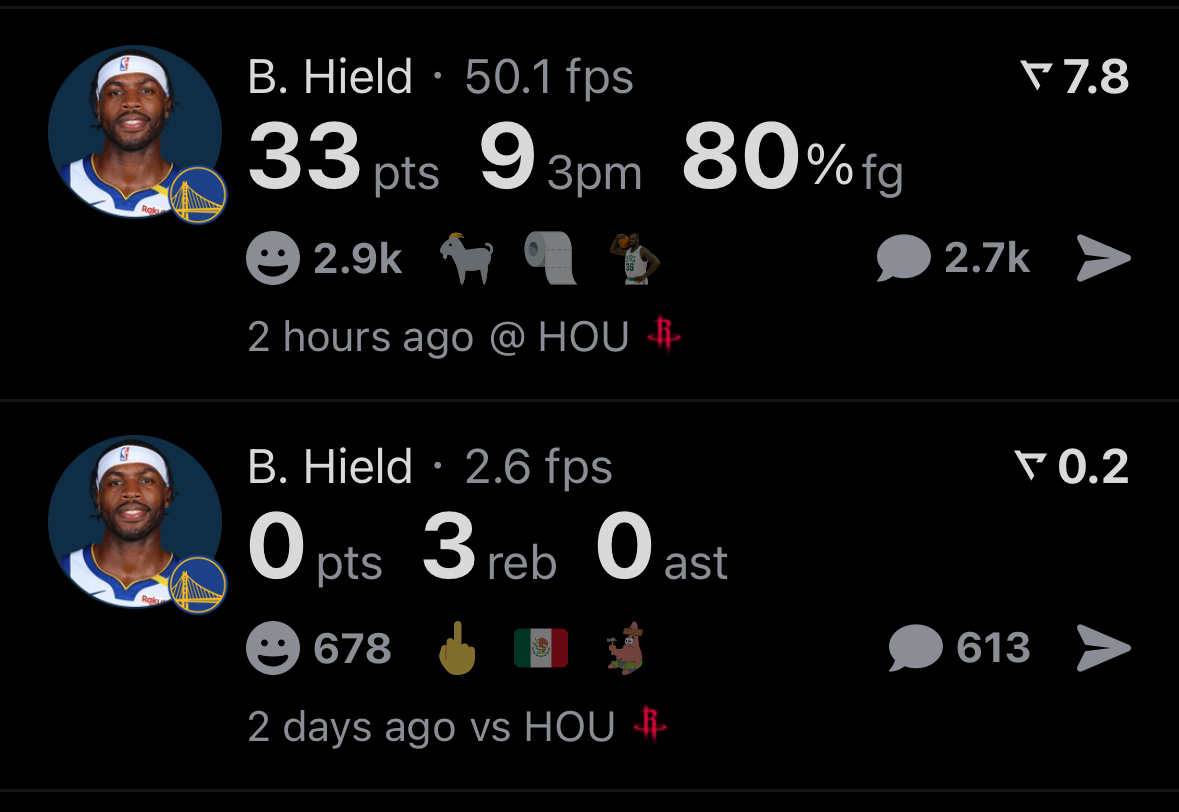Open the "2 hours ago @ HOU" game link
This screenshot has height=812, width=1179.
465,335
